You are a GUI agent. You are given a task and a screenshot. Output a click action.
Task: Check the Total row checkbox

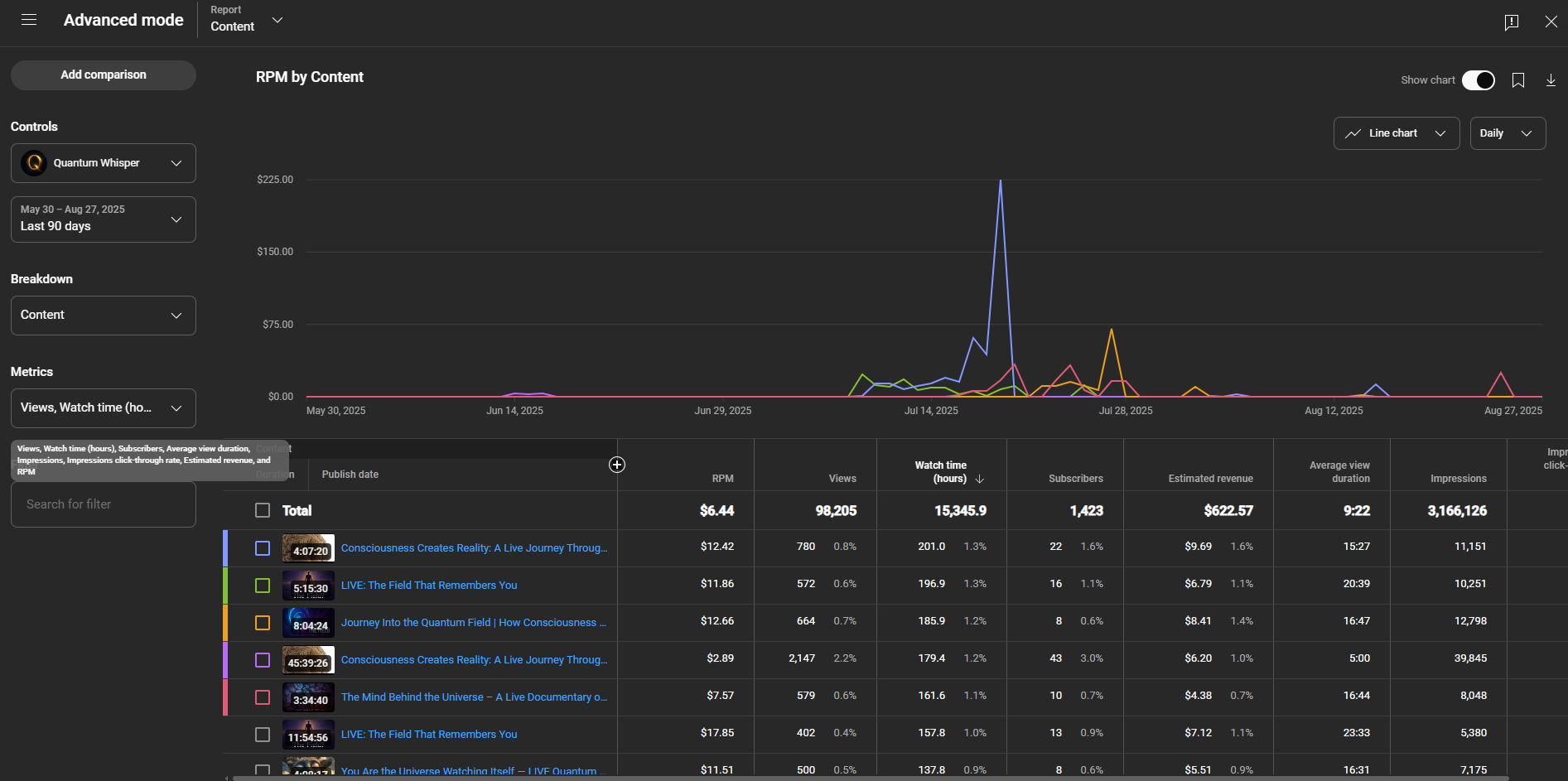click(x=263, y=510)
